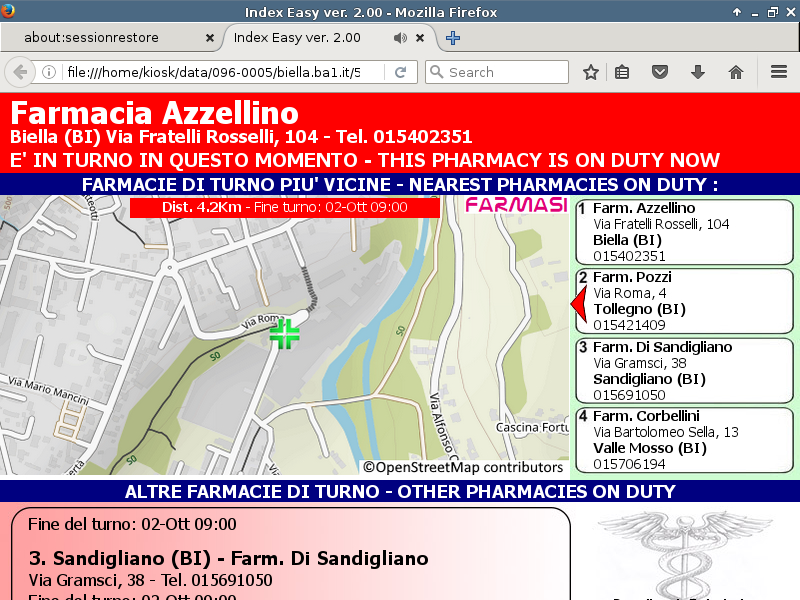Click the Pocket save icon
The height and width of the screenshot is (600, 800).
pyautogui.click(x=660, y=72)
